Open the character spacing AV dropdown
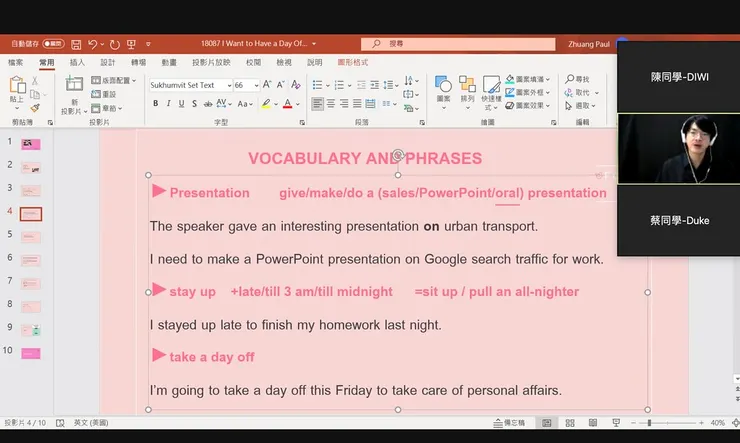 click(224, 103)
